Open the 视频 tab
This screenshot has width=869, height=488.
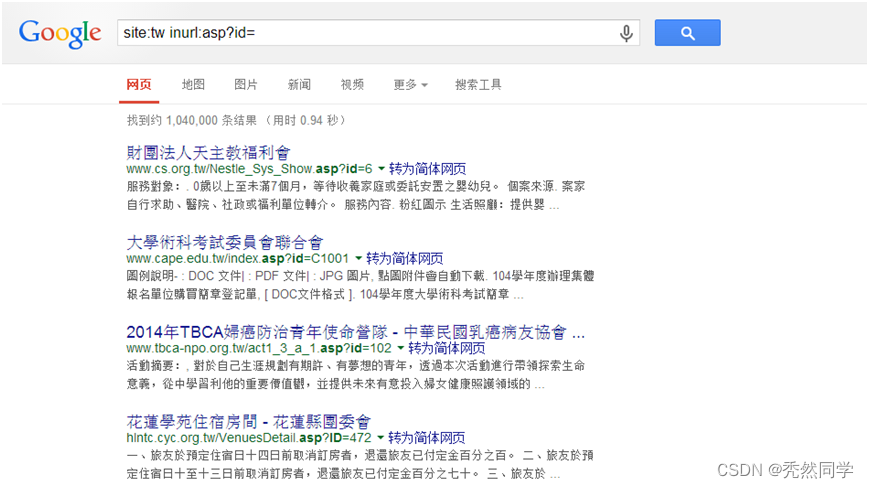click(x=352, y=85)
